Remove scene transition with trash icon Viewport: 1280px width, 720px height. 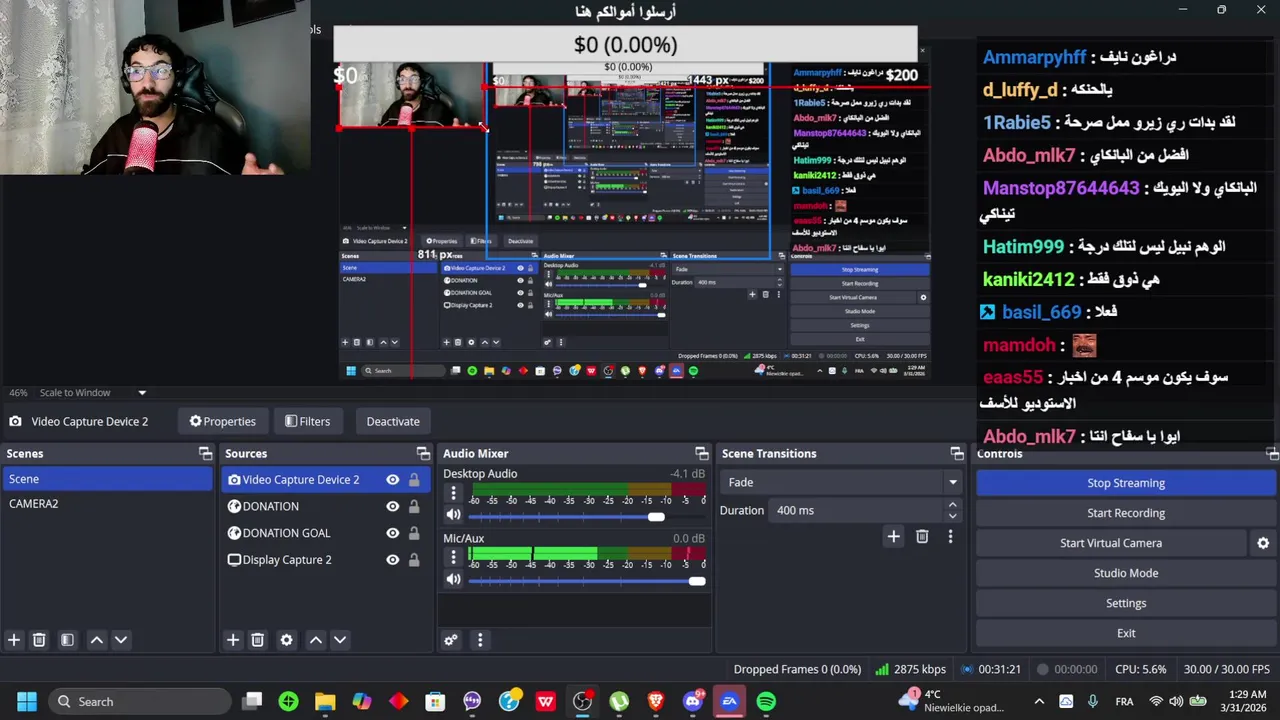[x=922, y=537]
